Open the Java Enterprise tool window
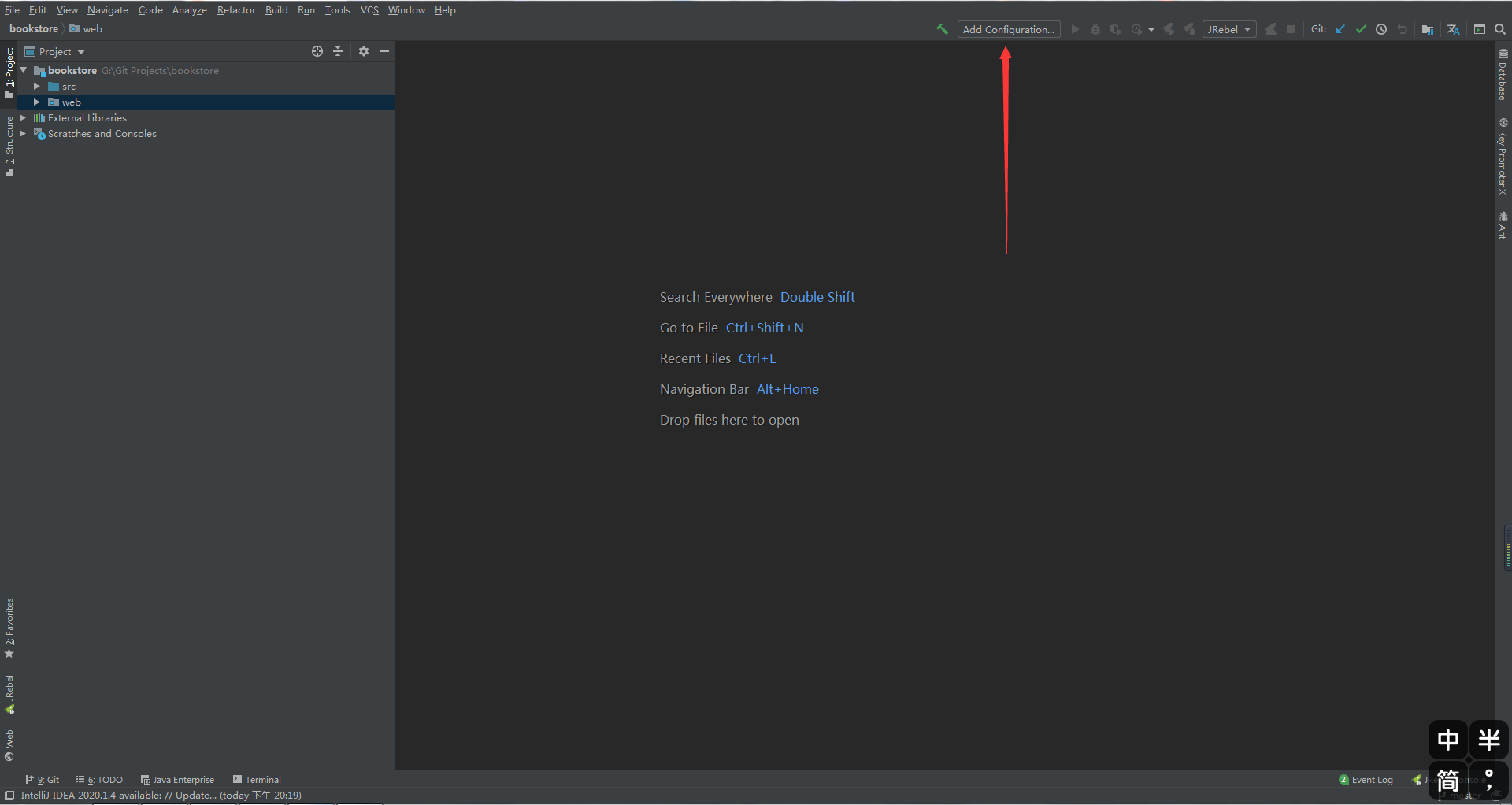This screenshot has height=805, width=1512. click(177, 780)
